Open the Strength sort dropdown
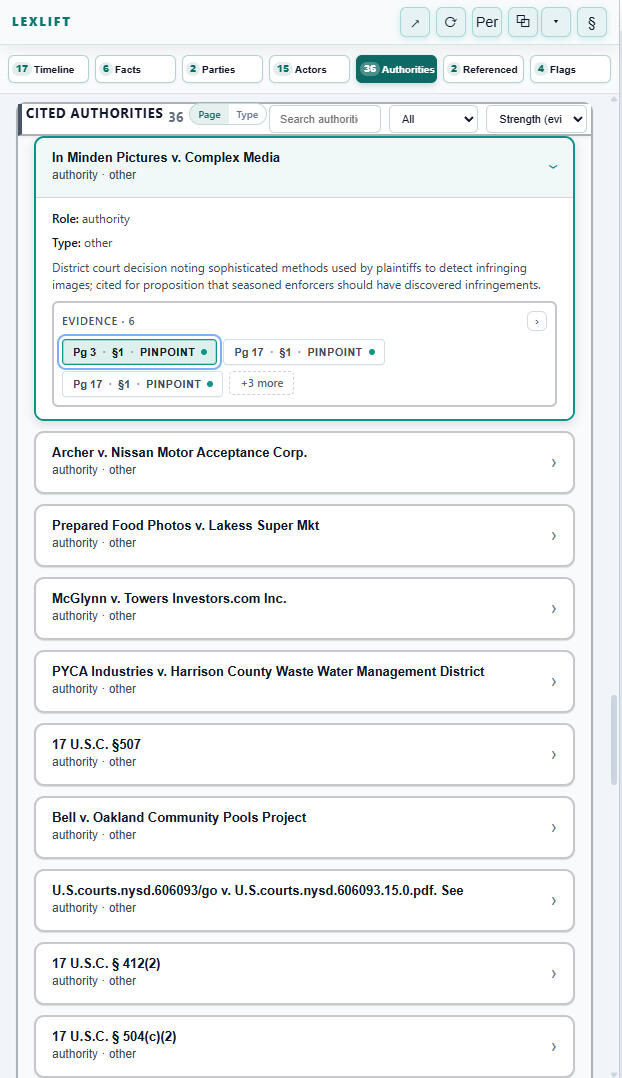 pyautogui.click(x=536, y=119)
